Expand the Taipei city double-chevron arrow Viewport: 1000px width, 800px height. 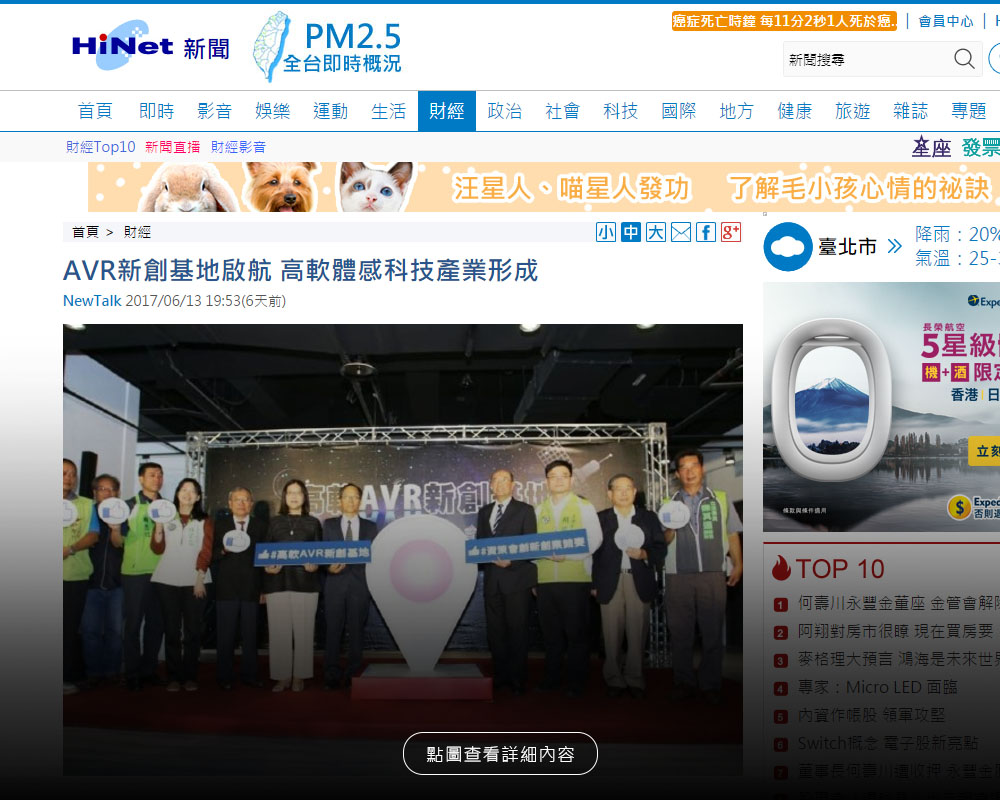894,246
